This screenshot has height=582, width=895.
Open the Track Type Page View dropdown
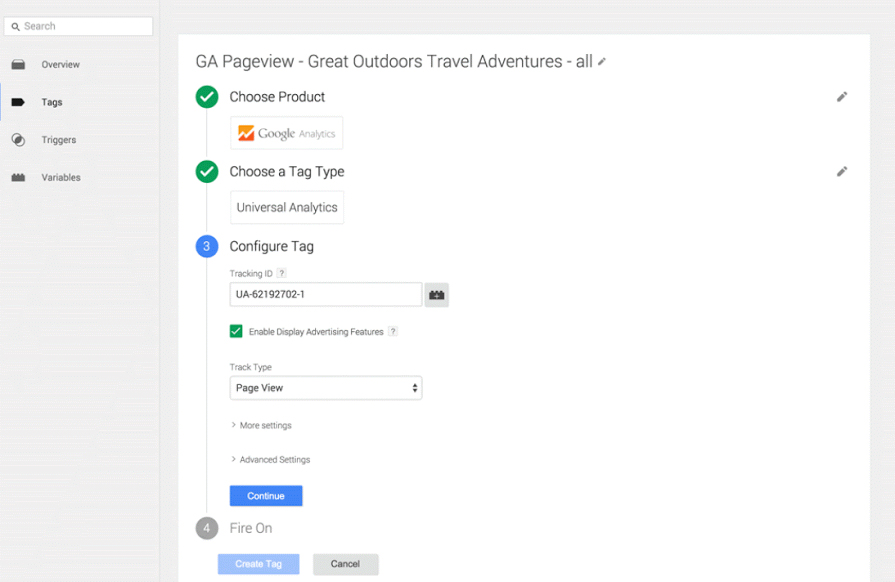pos(326,388)
